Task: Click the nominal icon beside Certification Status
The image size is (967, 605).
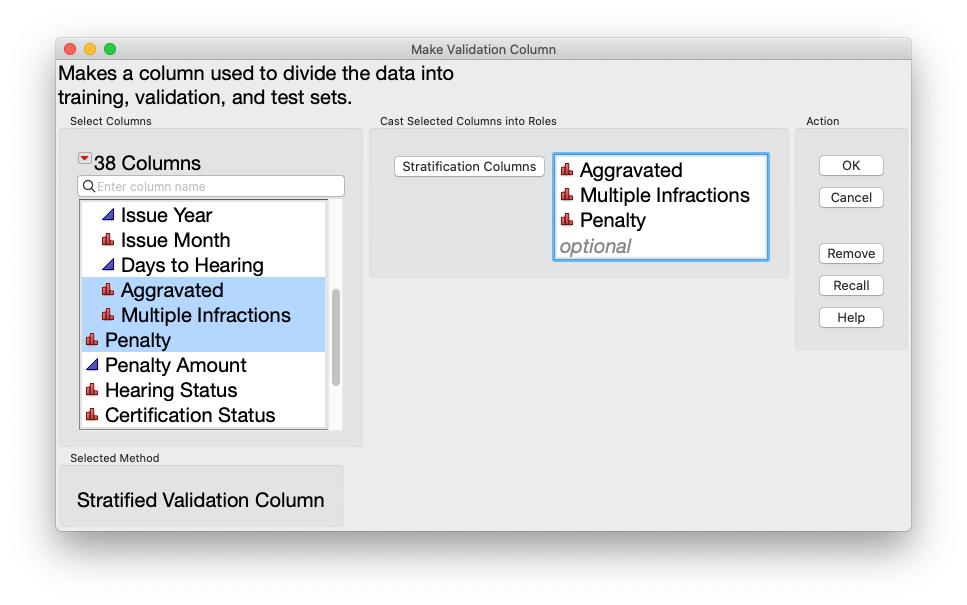Action: (93, 415)
